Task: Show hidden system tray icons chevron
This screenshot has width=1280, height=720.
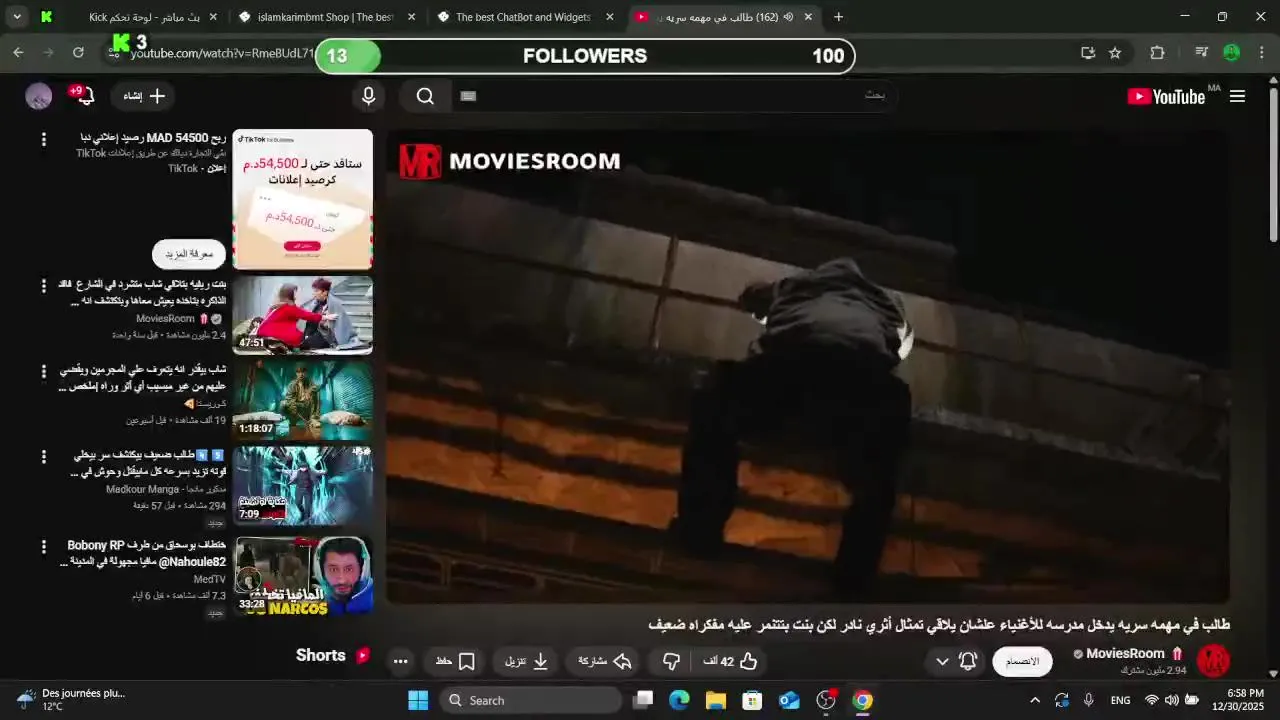Action: click(1034, 700)
